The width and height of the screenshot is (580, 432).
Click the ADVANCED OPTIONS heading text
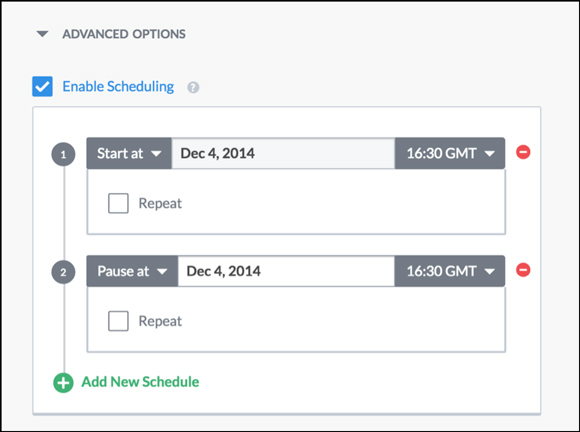coord(124,34)
